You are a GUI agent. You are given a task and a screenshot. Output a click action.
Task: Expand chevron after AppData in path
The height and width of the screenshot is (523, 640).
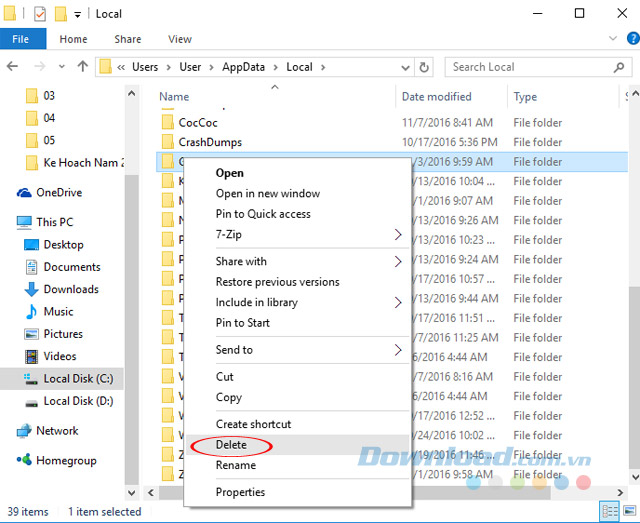pos(276,67)
